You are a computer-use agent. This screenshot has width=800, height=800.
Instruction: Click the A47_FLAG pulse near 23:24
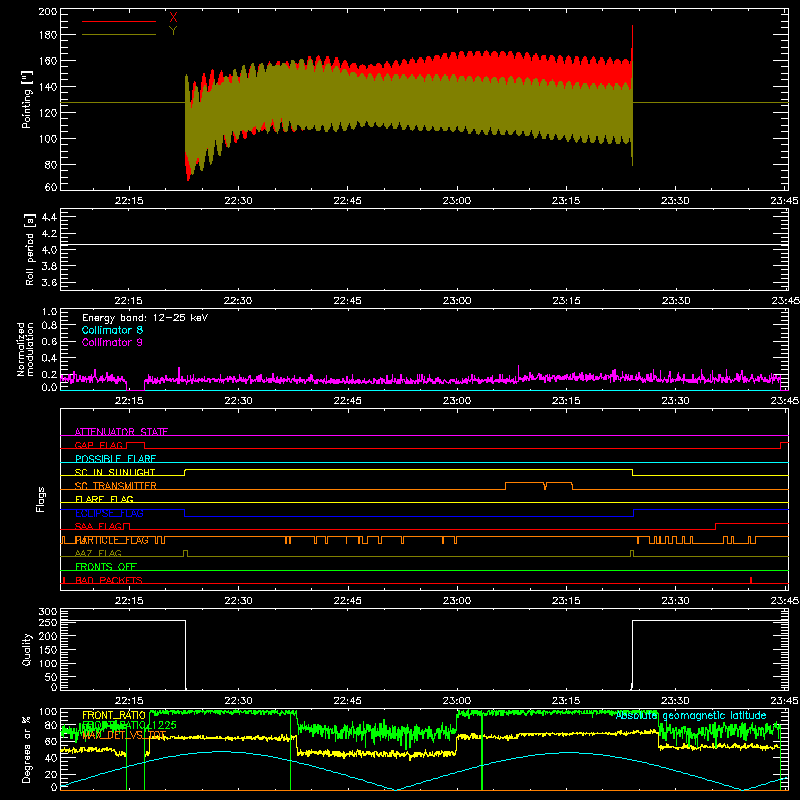632,554
